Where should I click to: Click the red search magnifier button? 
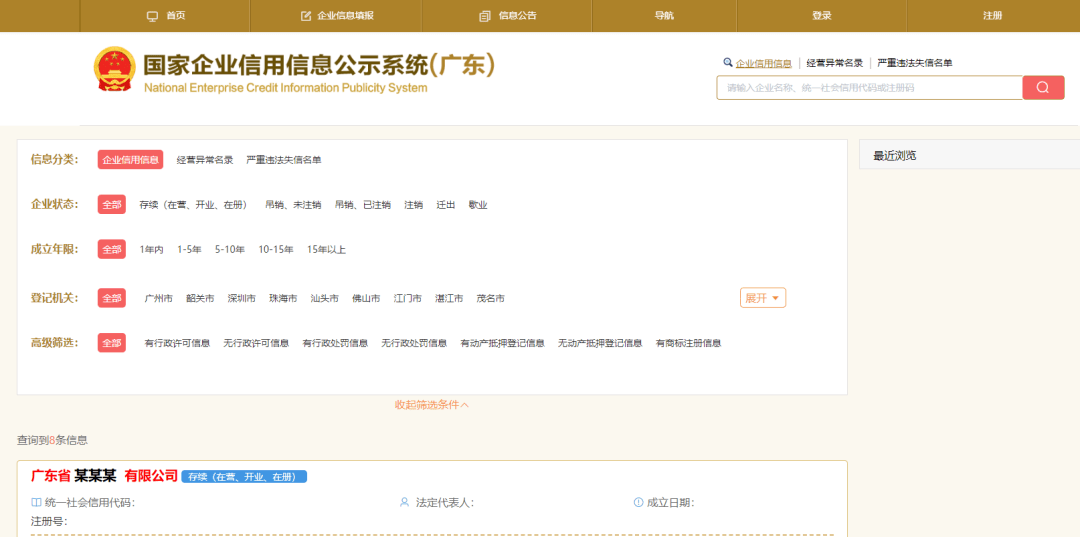click(x=1042, y=88)
